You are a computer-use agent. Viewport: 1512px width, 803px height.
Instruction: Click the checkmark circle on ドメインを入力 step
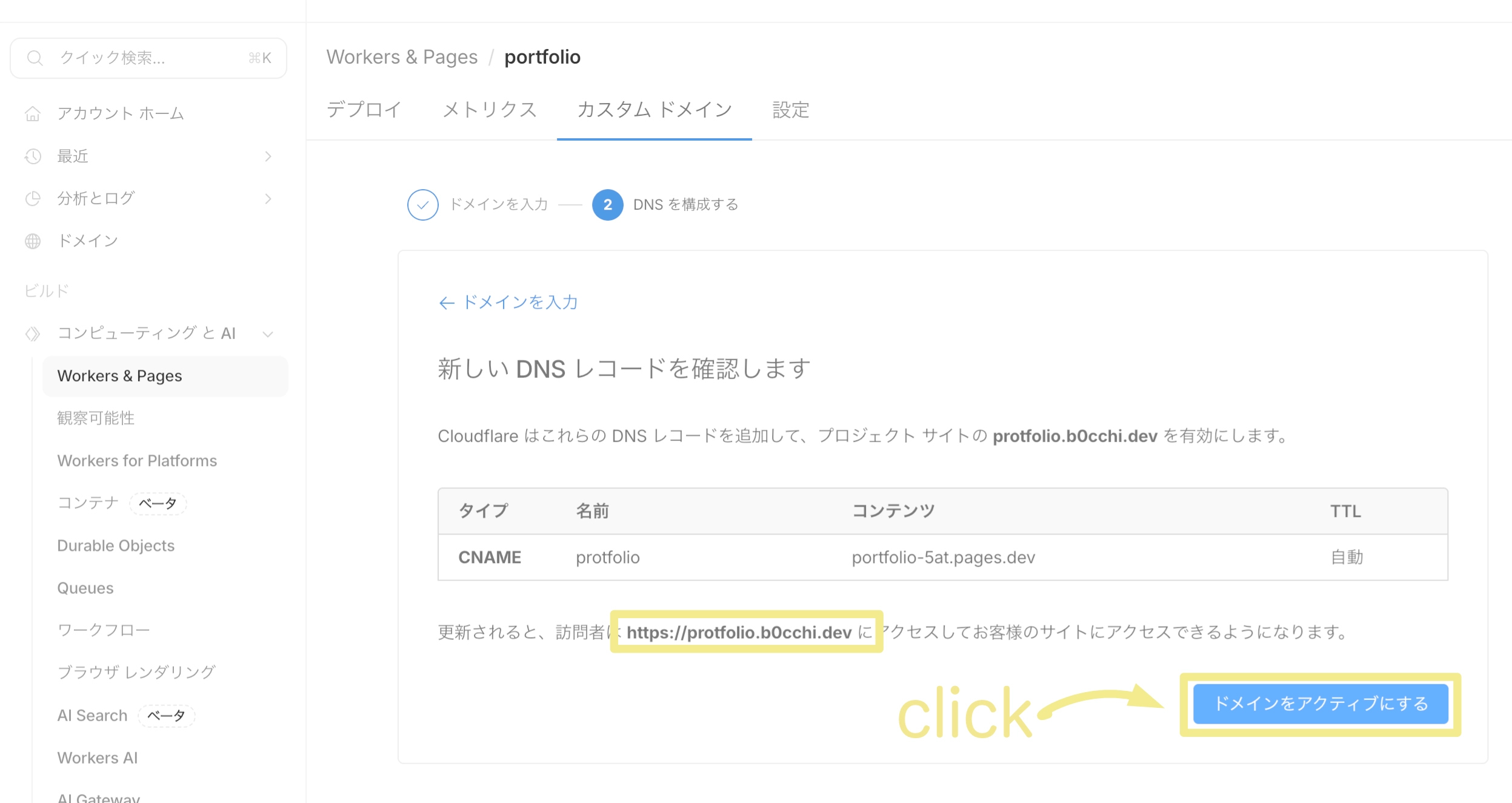423,205
